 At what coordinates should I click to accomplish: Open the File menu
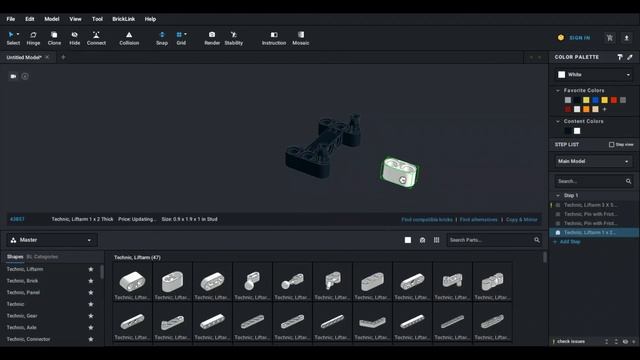11,19
